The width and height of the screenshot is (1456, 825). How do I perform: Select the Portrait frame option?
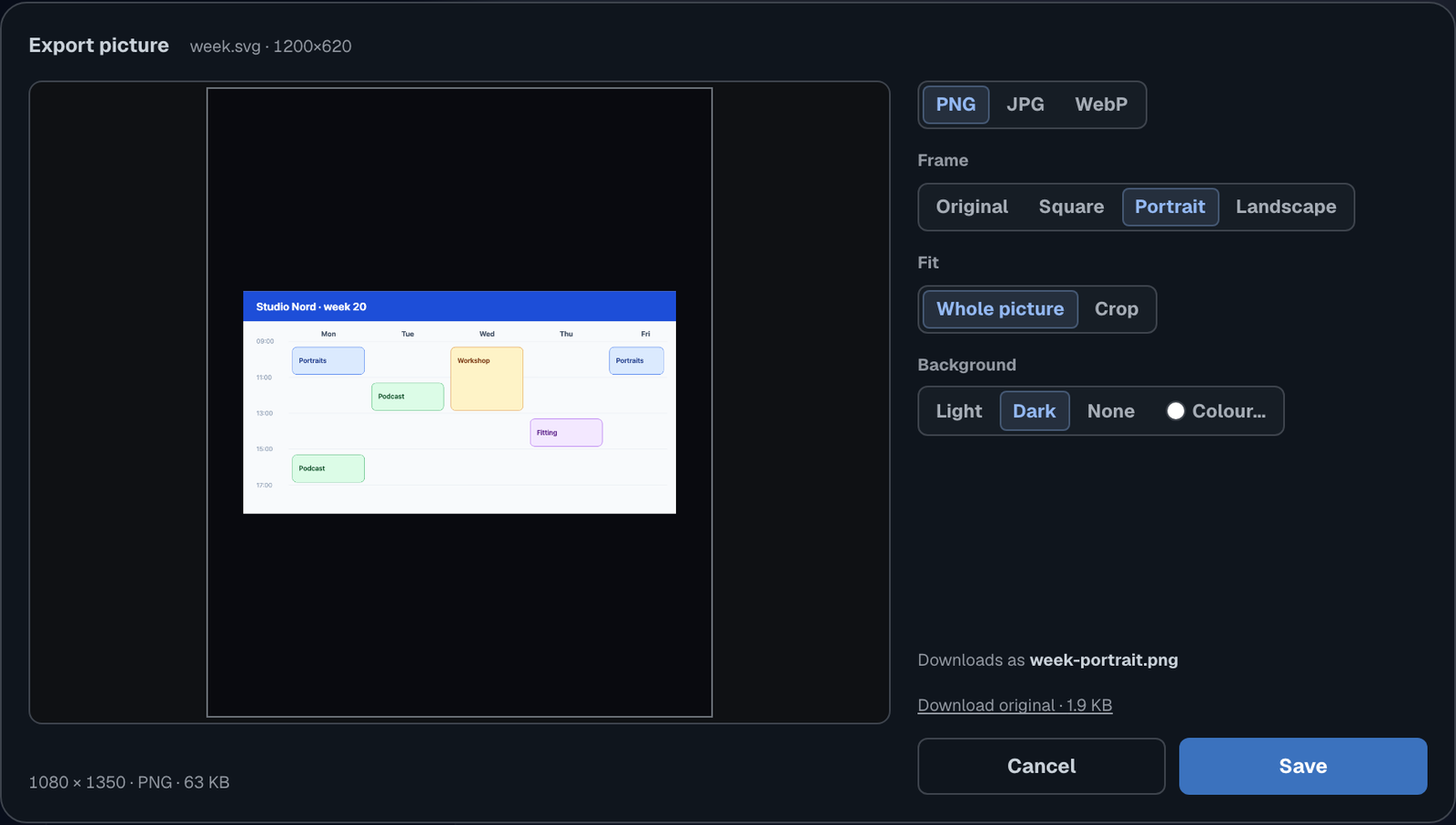click(x=1170, y=207)
